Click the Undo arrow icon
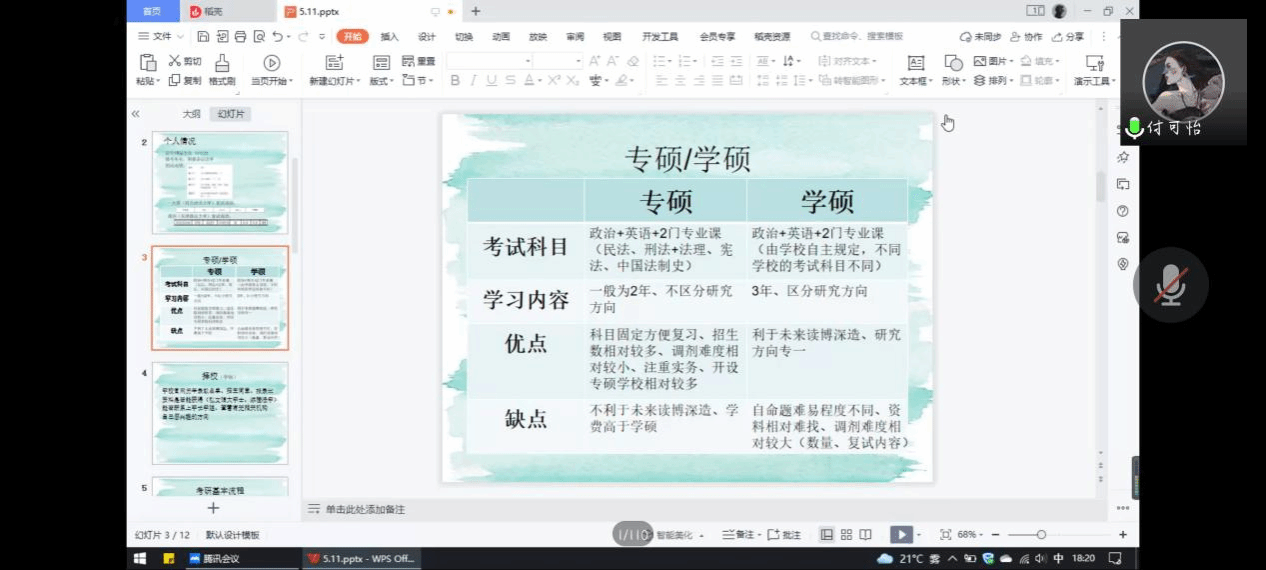Viewport: 1266px width, 570px height. (277, 37)
